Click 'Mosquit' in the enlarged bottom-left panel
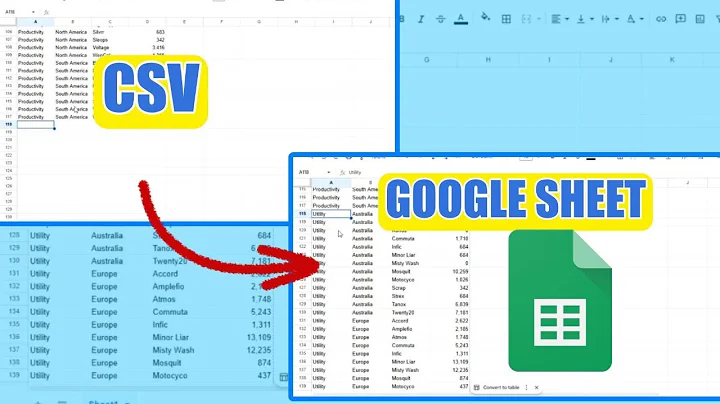 (x=167, y=363)
